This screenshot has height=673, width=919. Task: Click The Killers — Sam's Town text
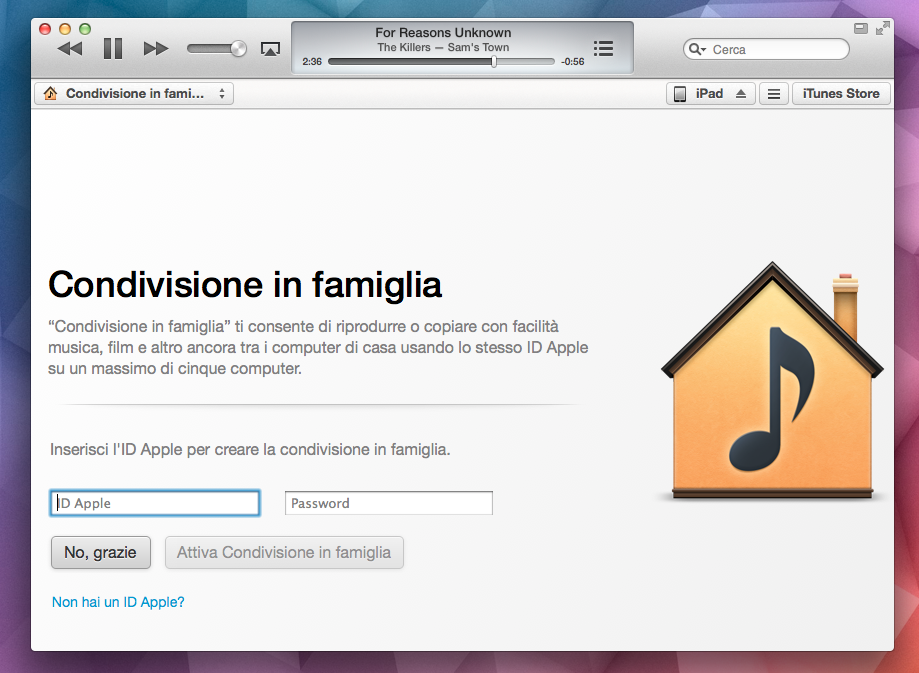(x=443, y=47)
